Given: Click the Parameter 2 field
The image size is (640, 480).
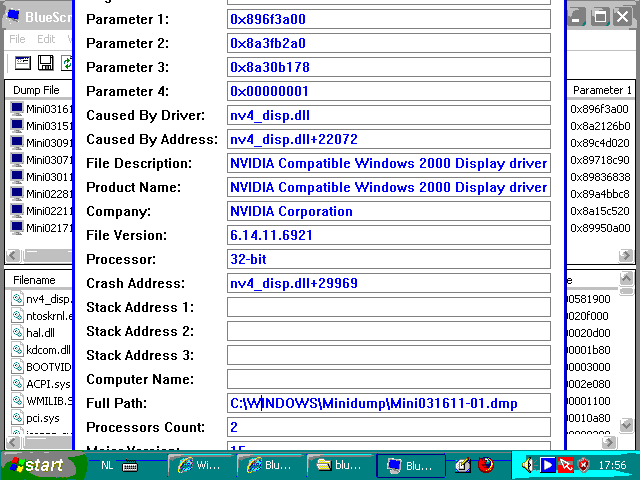Looking at the screenshot, I should click(389, 43).
